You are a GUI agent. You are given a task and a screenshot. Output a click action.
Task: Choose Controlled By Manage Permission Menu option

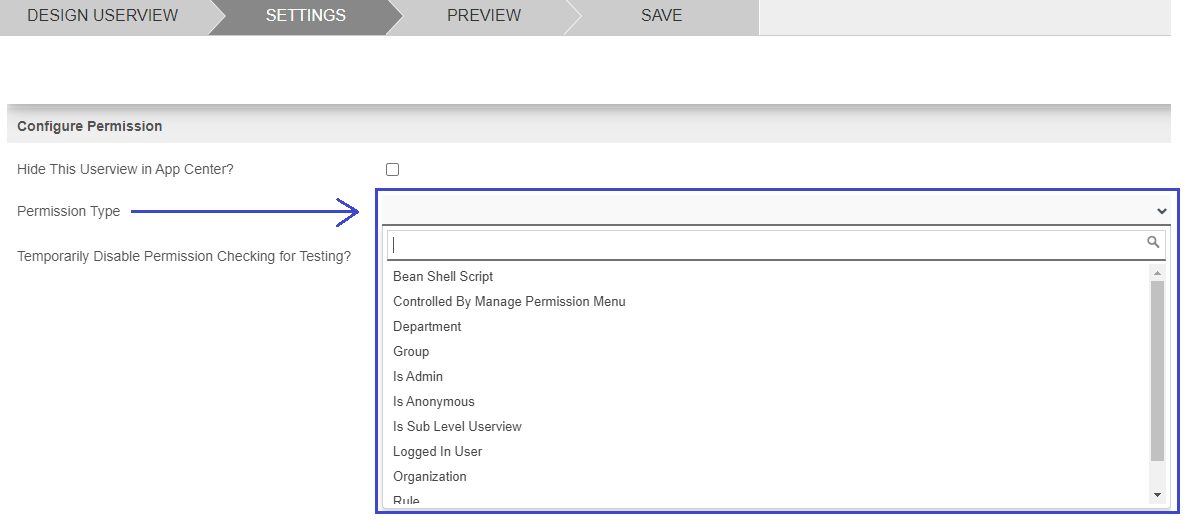point(509,302)
